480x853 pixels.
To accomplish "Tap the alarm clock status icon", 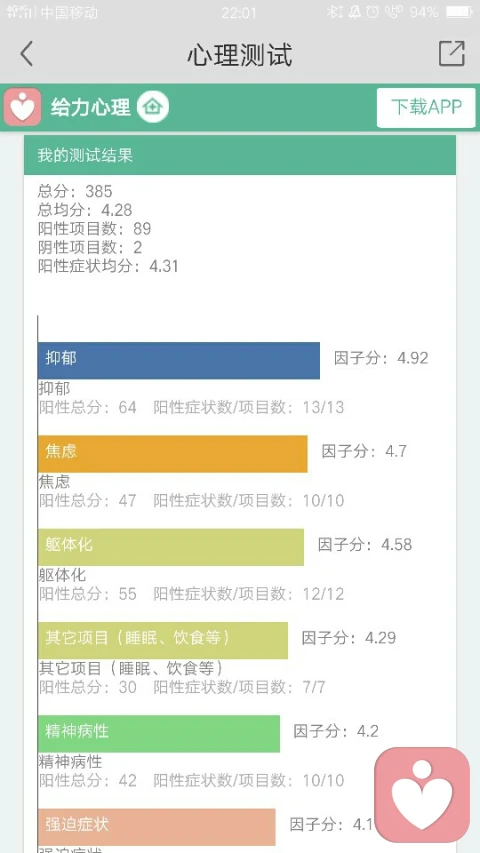I will pyautogui.click(x=372, y=12).
